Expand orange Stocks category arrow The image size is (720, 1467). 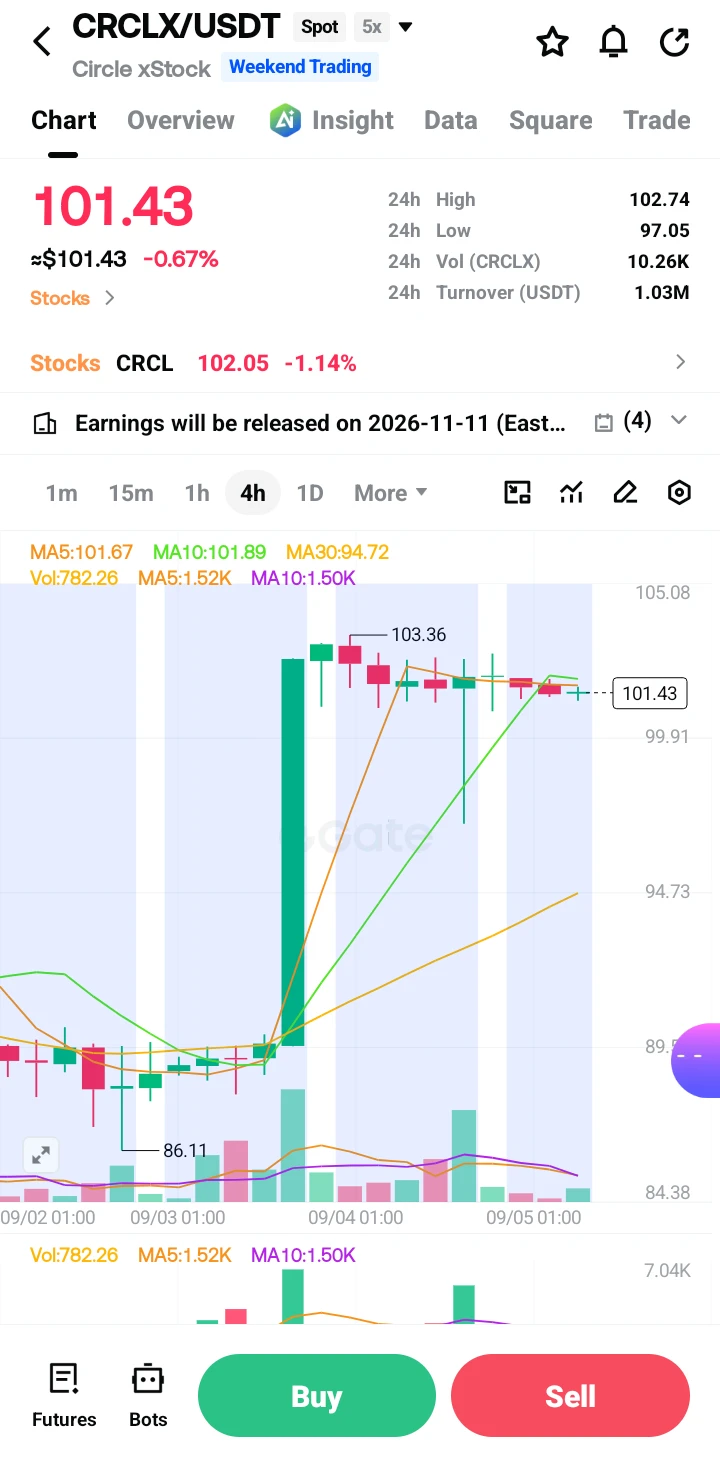(110, 298)
